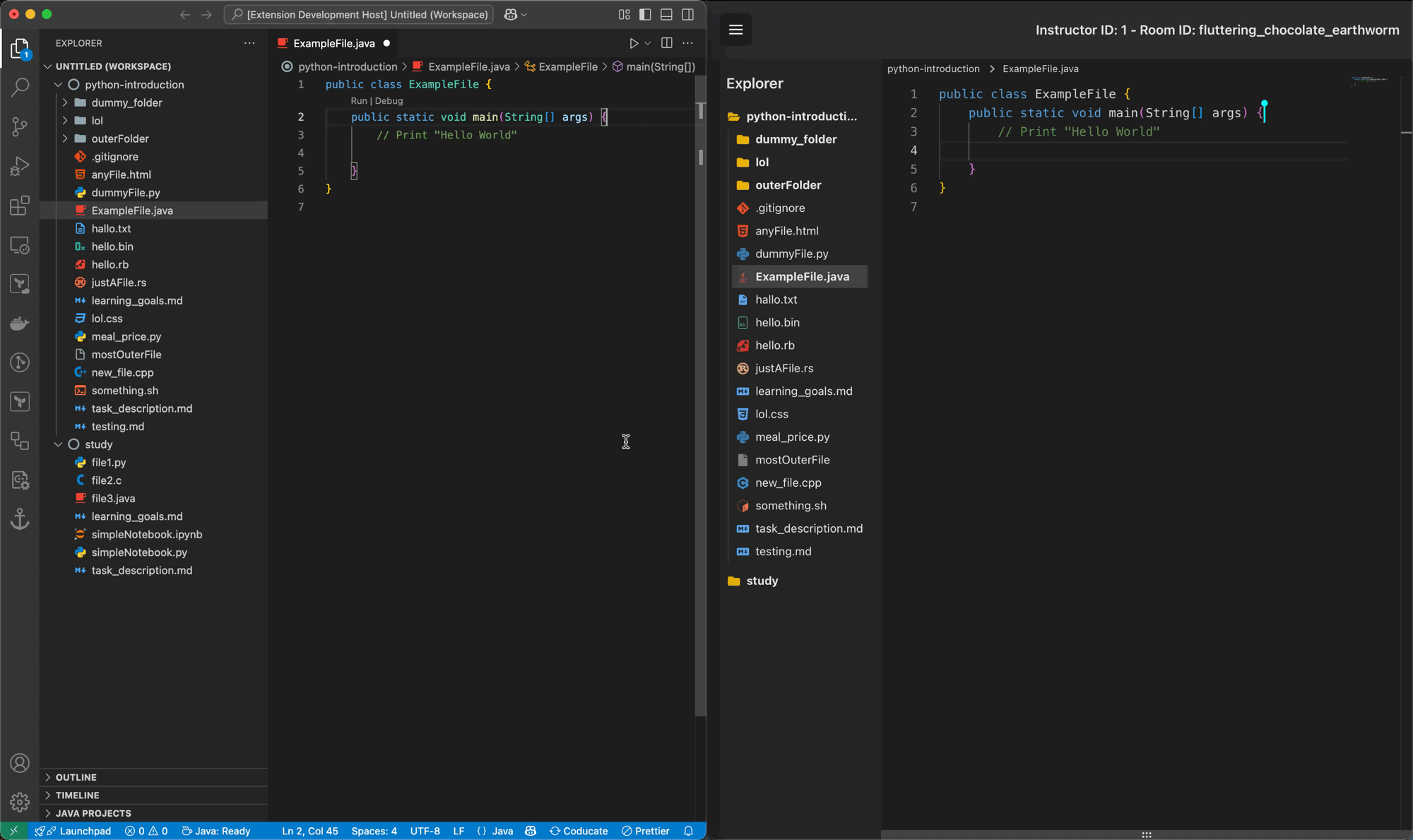Viewport: 1413px width, 840px height.
Task: Toggle the secondary side bar visibility
Action: tap(687, 15)
